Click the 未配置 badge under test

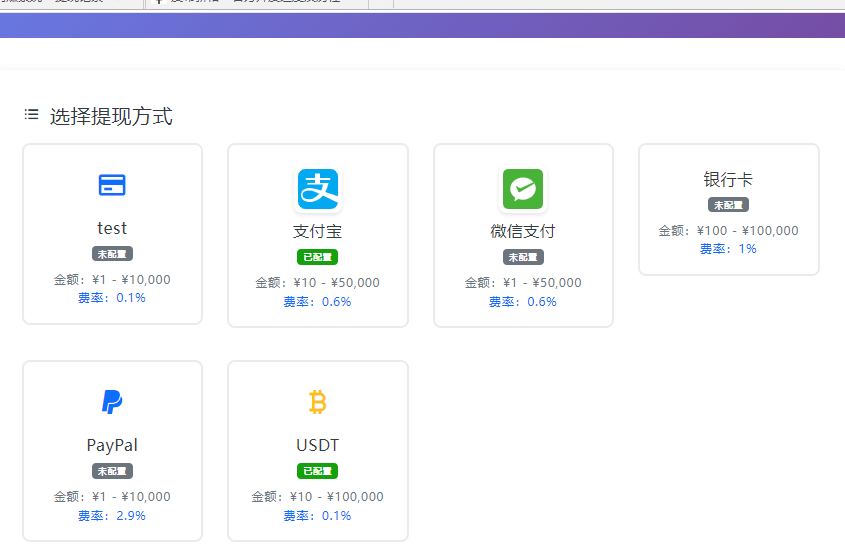coord(112,254)
